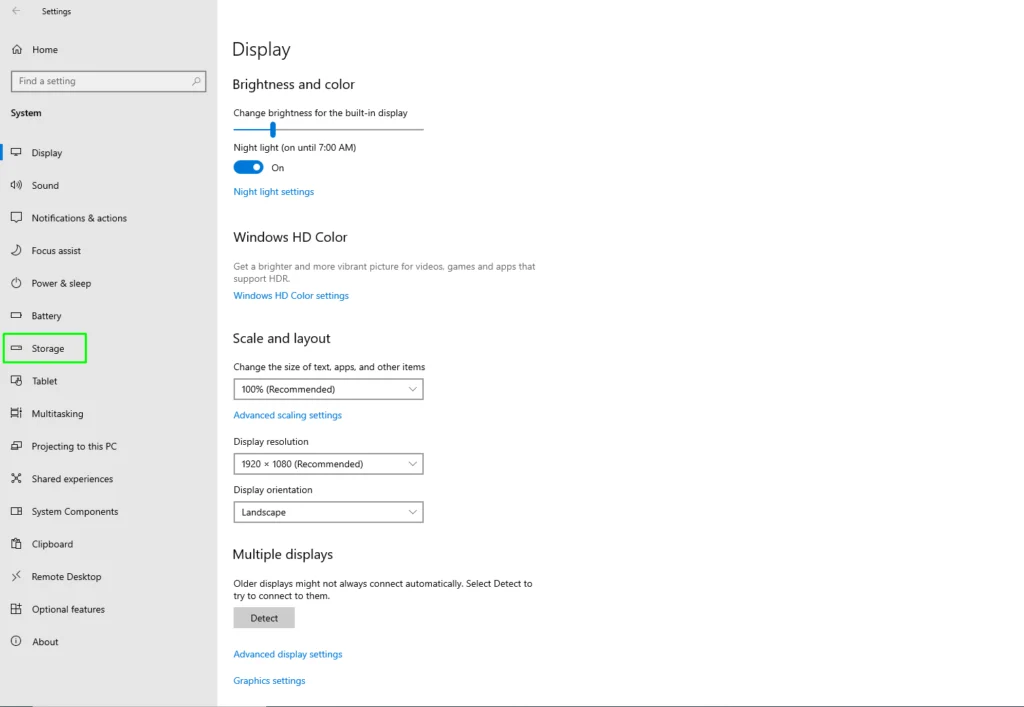Click the Power & sleep icon

pos(16,283)
